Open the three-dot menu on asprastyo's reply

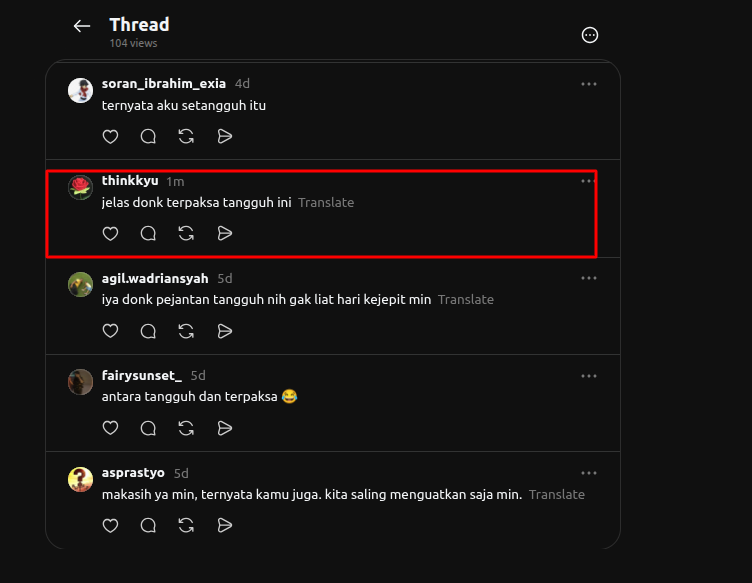click(588, 473)
